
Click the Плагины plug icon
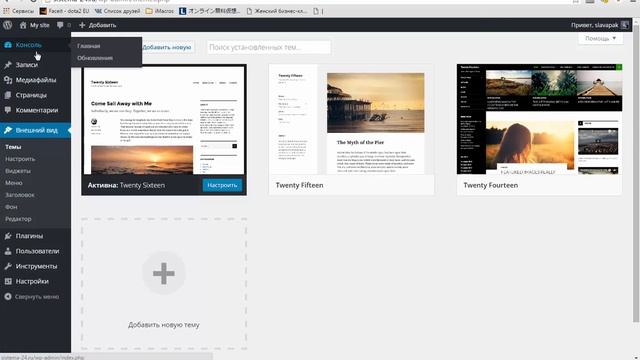click(8, 236)
